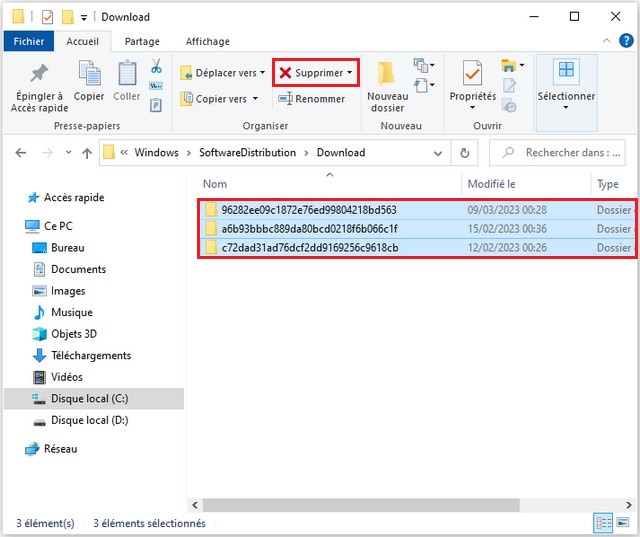The width and height of the screenshot is (640, 537).
Task: Click the Pin to Quick Access (Épingler) icon
Action: tap(39, 73)
